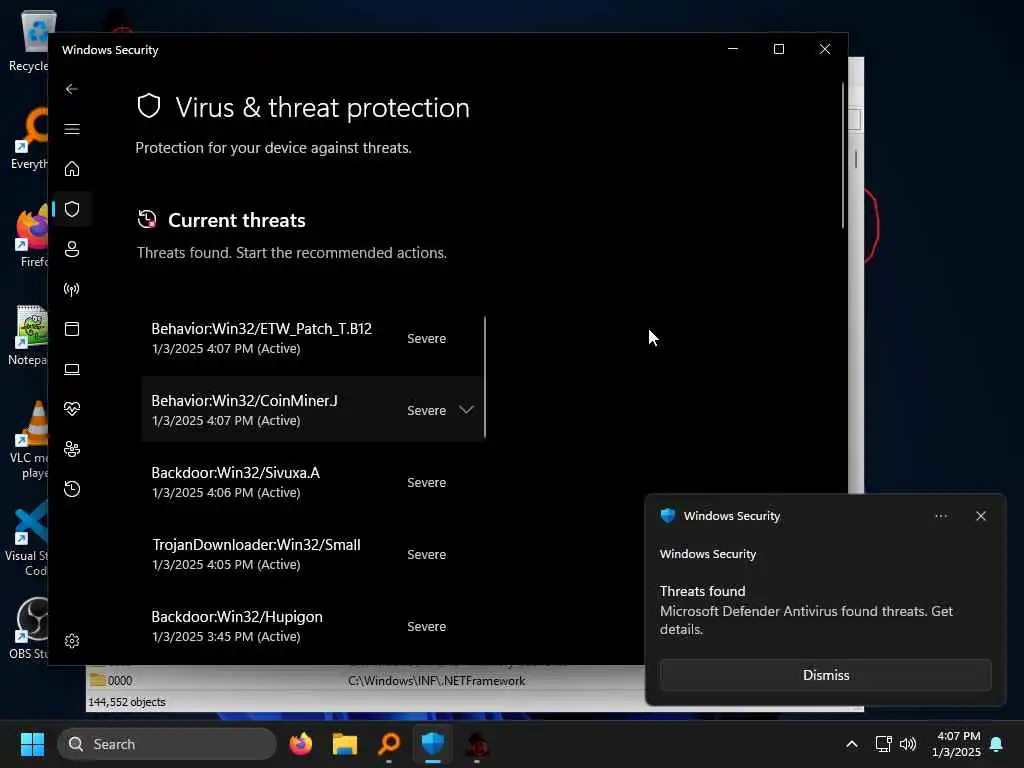Go back with the back arrow
The image size is (1024, 768).
(x=72, y=89)
